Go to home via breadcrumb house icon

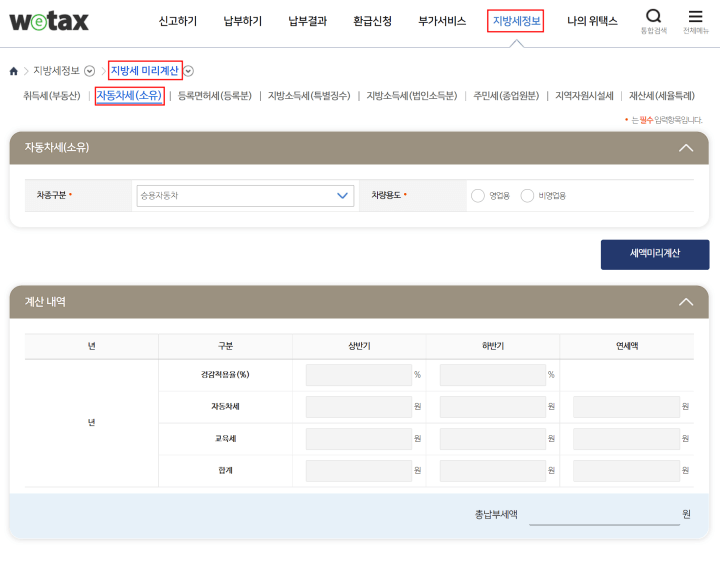[13, 71]
